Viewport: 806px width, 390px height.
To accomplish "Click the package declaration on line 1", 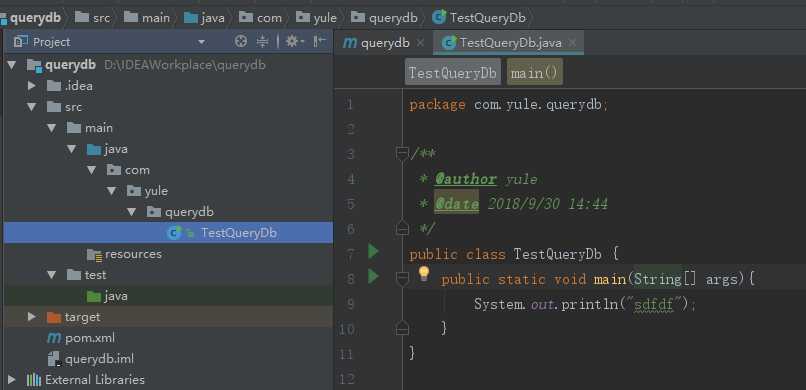I will [x=508, y=105].
